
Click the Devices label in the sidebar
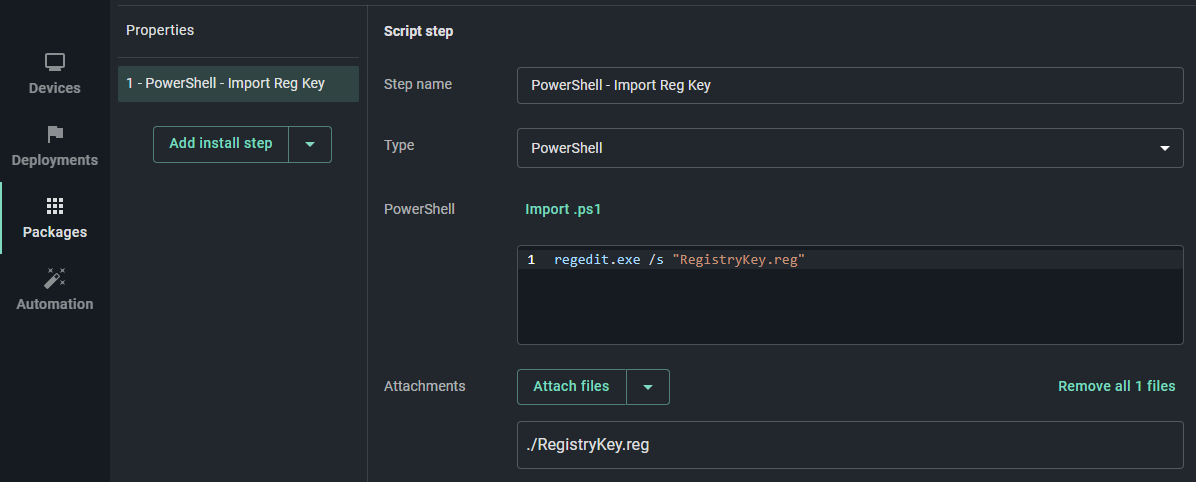click(54, 88)
